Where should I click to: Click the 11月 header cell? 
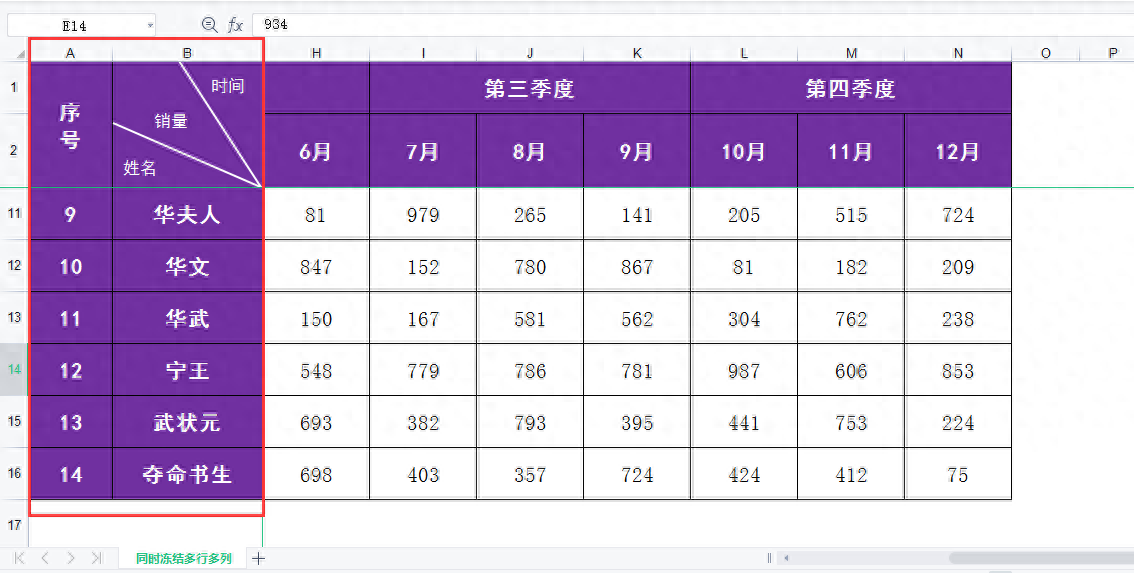(851, 150)
